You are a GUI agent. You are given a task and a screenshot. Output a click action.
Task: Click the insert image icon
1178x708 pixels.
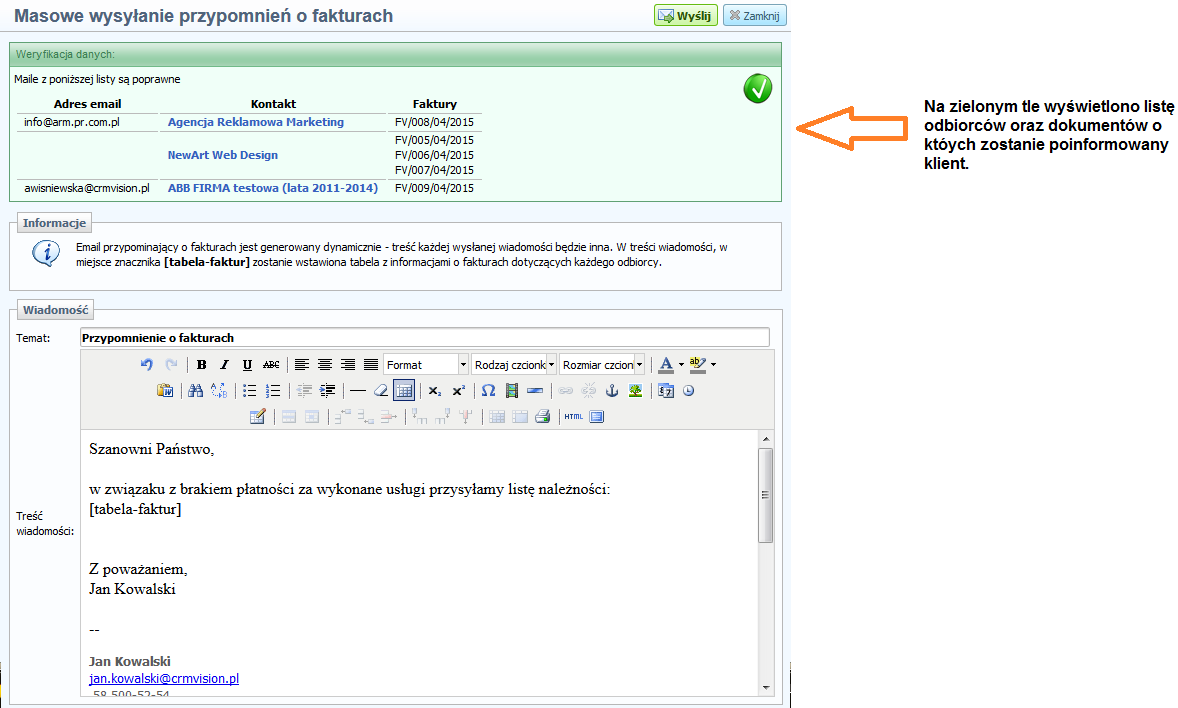click(635, 391)
